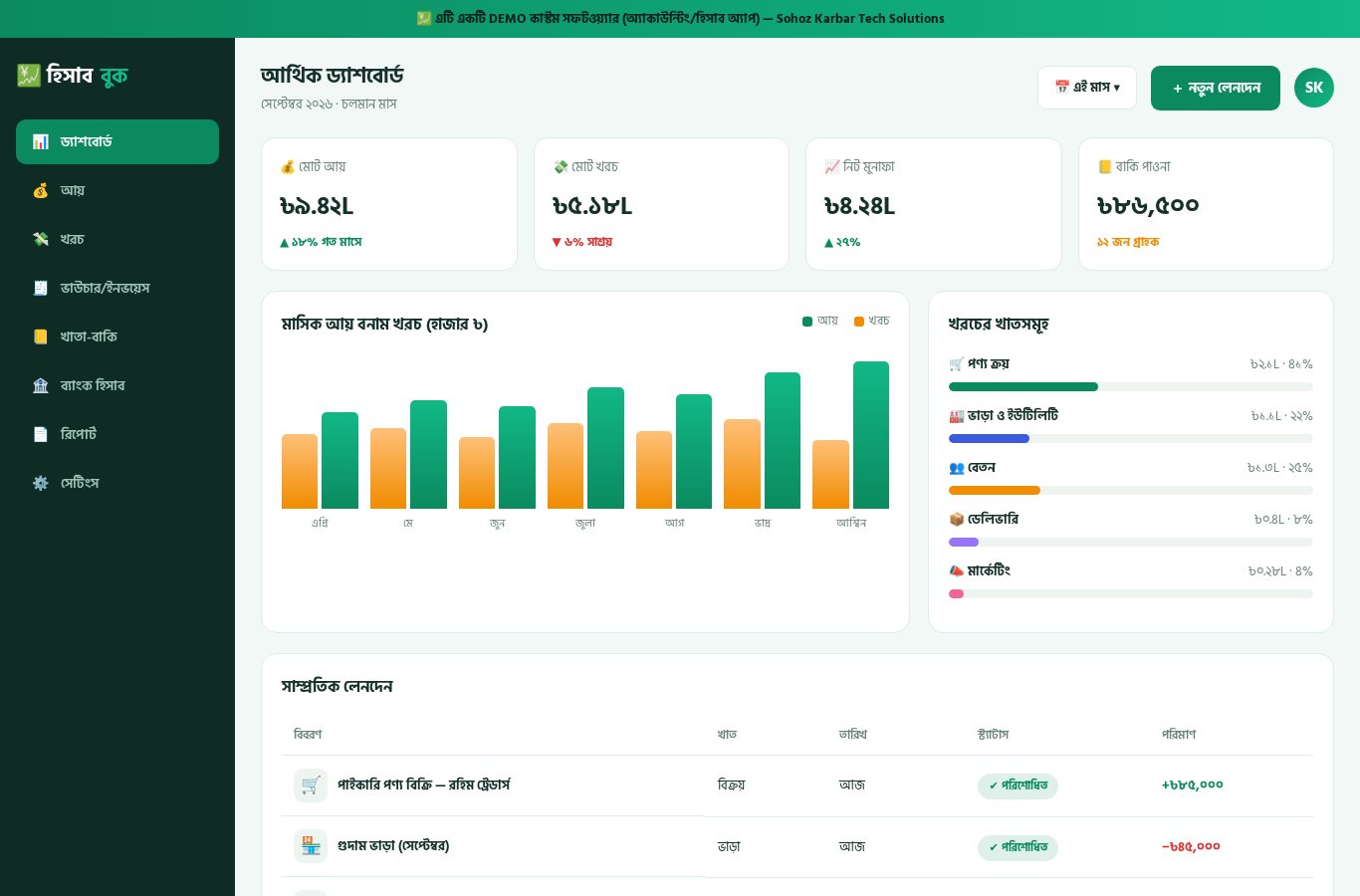Click the cart icon in রহিম ট্রেডার্স row
This screenshot has width=1360, height=896.
pyautogui.click(x=311, y=785)
